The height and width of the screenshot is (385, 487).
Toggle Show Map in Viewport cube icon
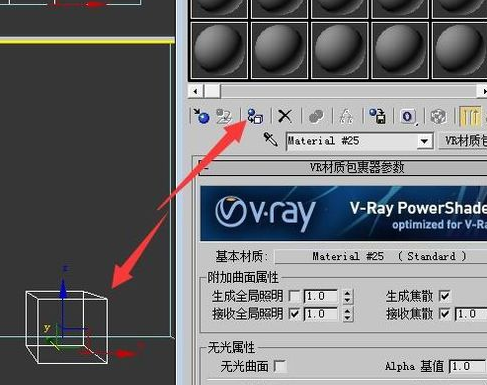438,116
